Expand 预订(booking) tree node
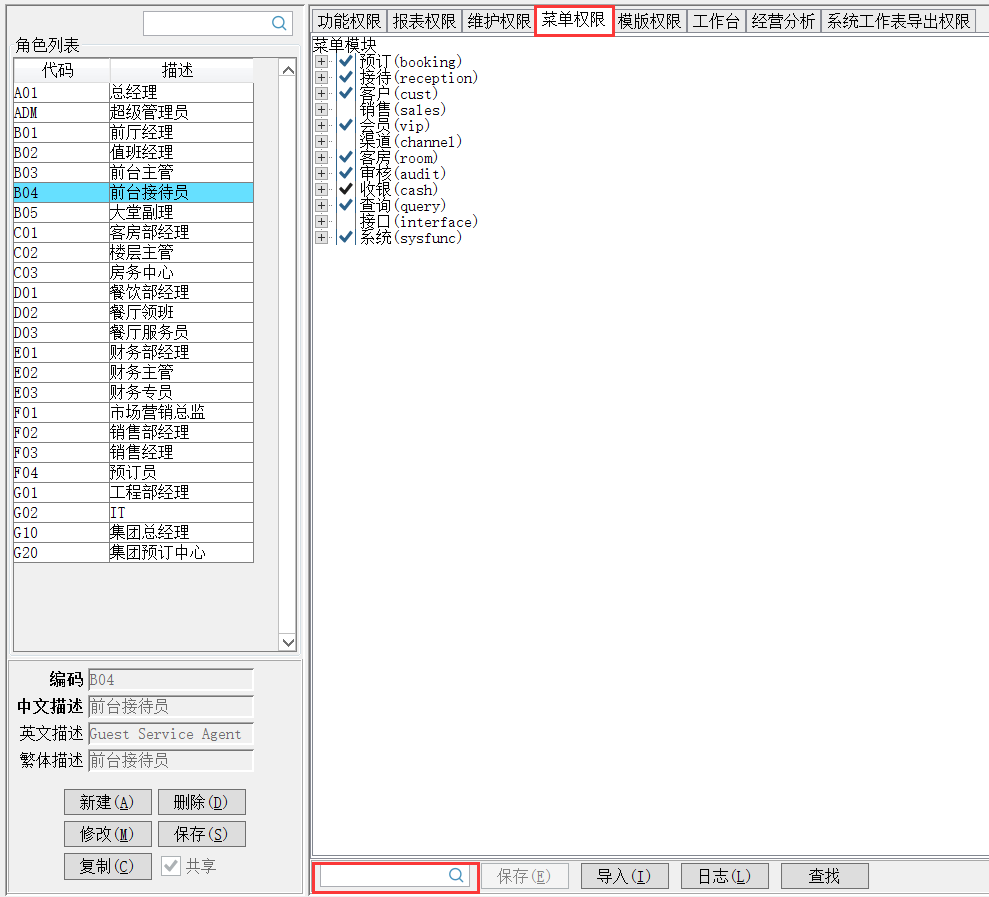This screenshot has height=897, width=989. [x=322, y=61]
